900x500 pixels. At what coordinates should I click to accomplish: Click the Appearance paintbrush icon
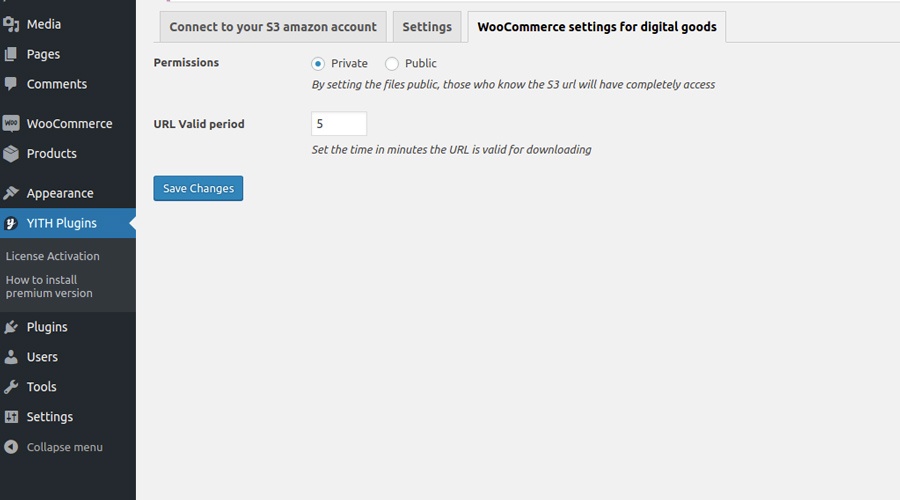(x=10, y=193)
